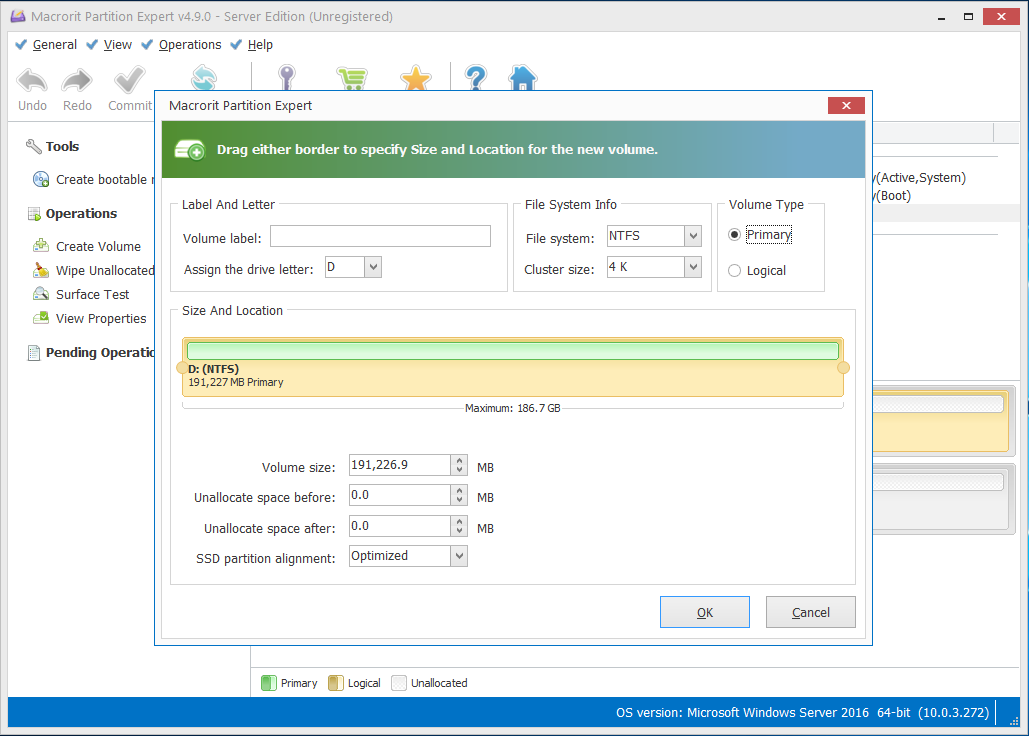The width and height of the screenshot is (1029, 736).
Task: Click the Pending Operations clipboard icon
Action: point(33,353)
